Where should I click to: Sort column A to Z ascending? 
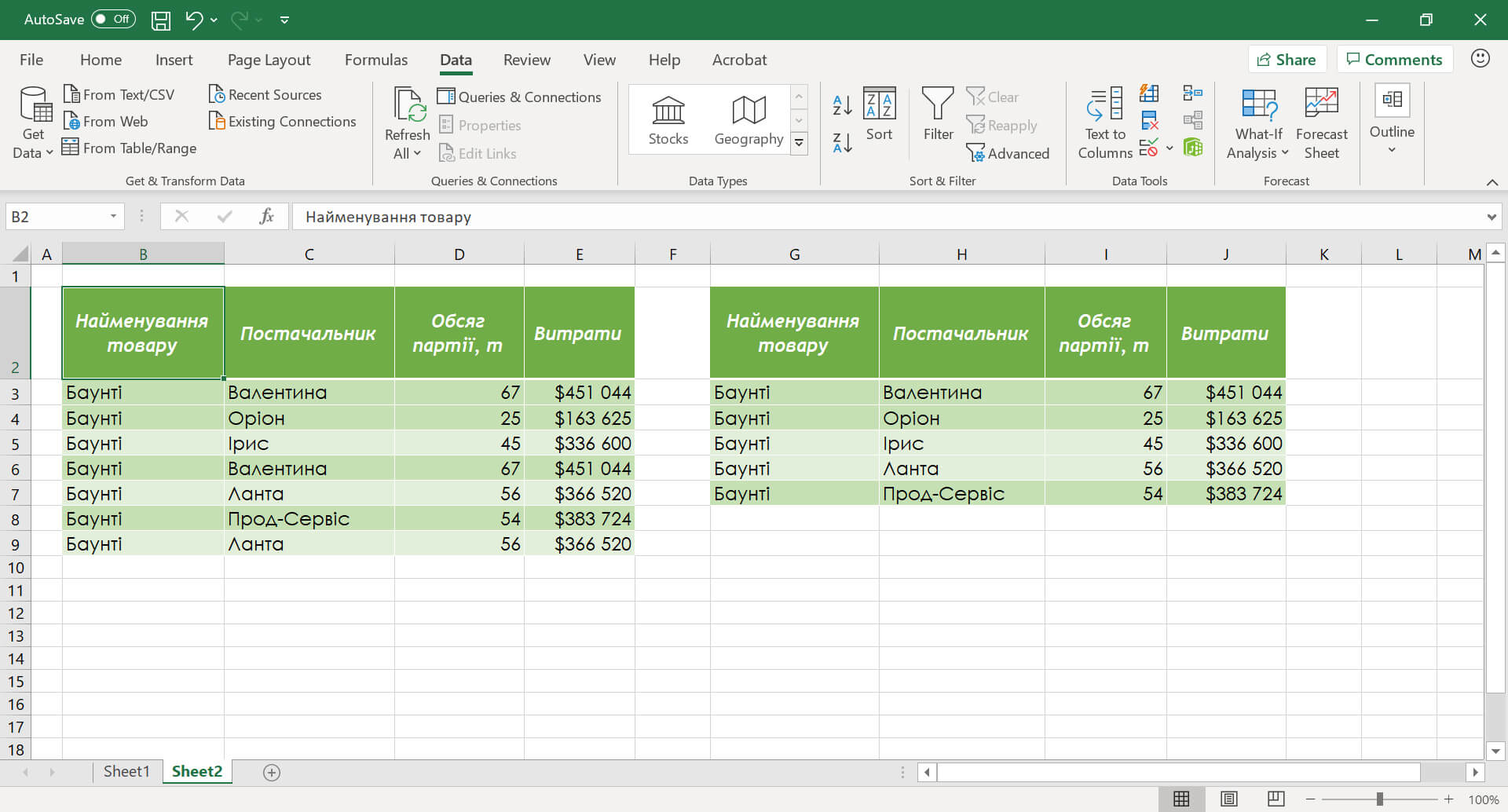(x=842, y=104)
